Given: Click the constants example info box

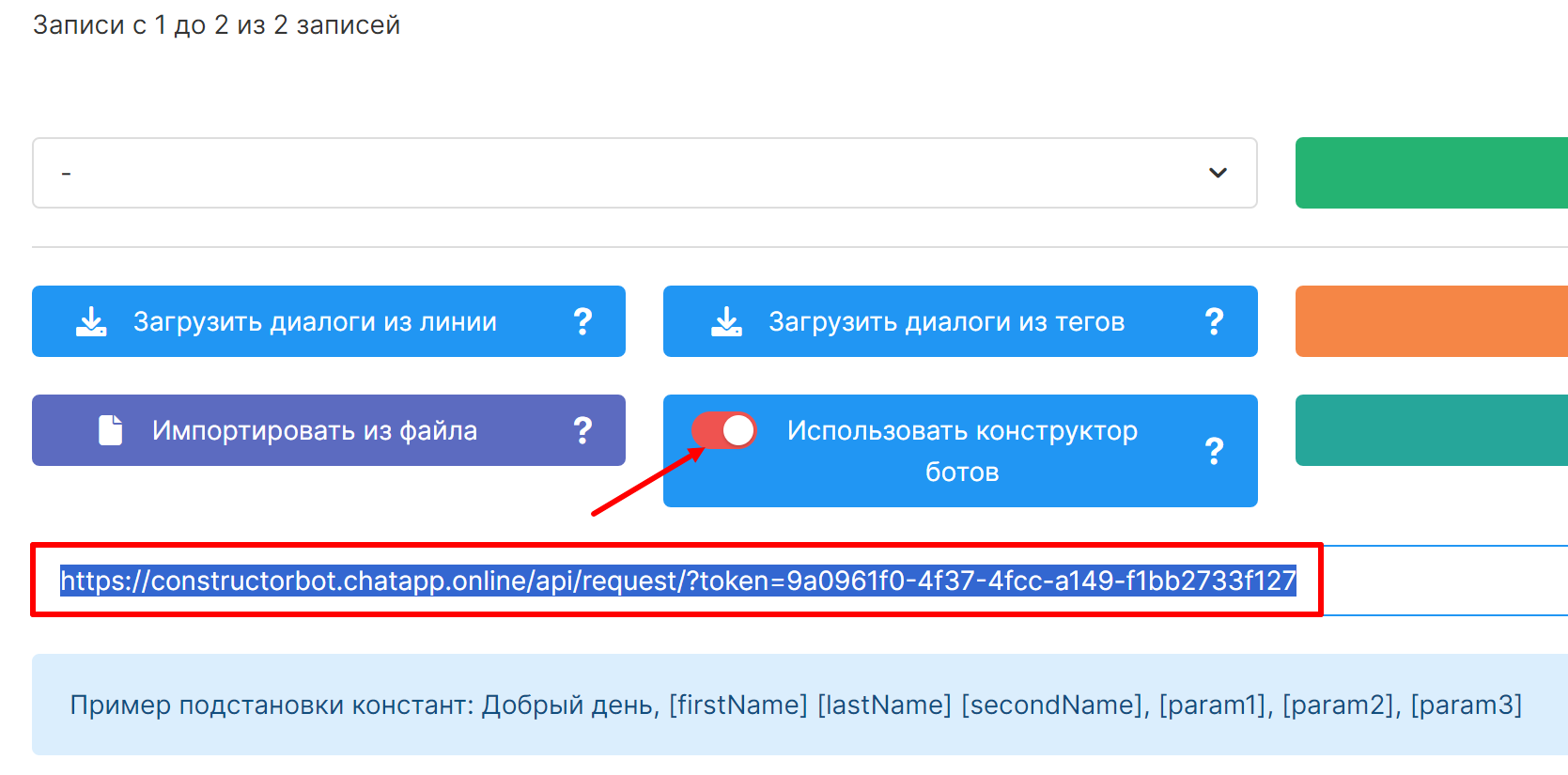Looking at the screenshot, I should click(799, 705).
